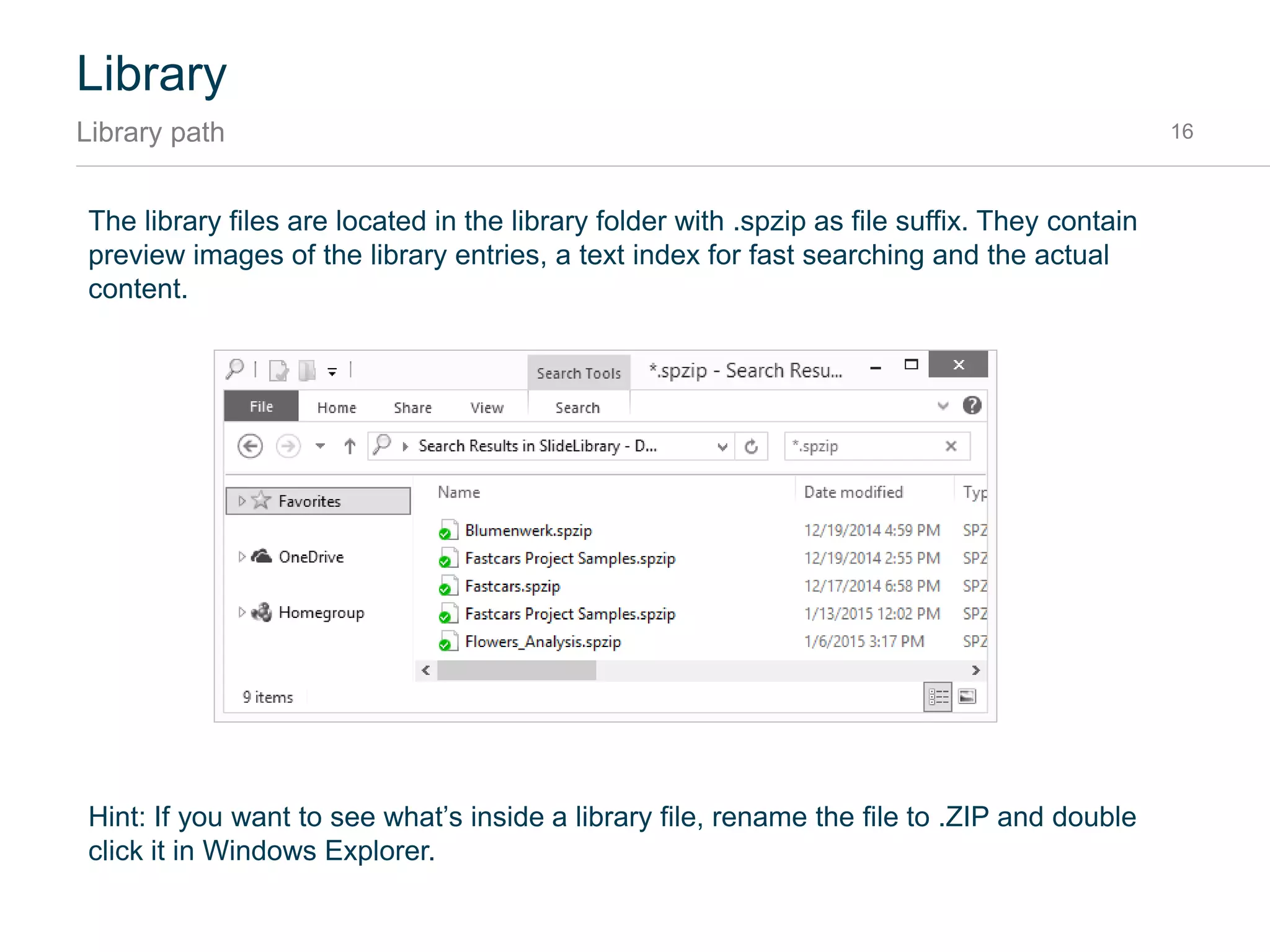
Task: Click the Back navigation arrow
Action: [x=250, y=446]
